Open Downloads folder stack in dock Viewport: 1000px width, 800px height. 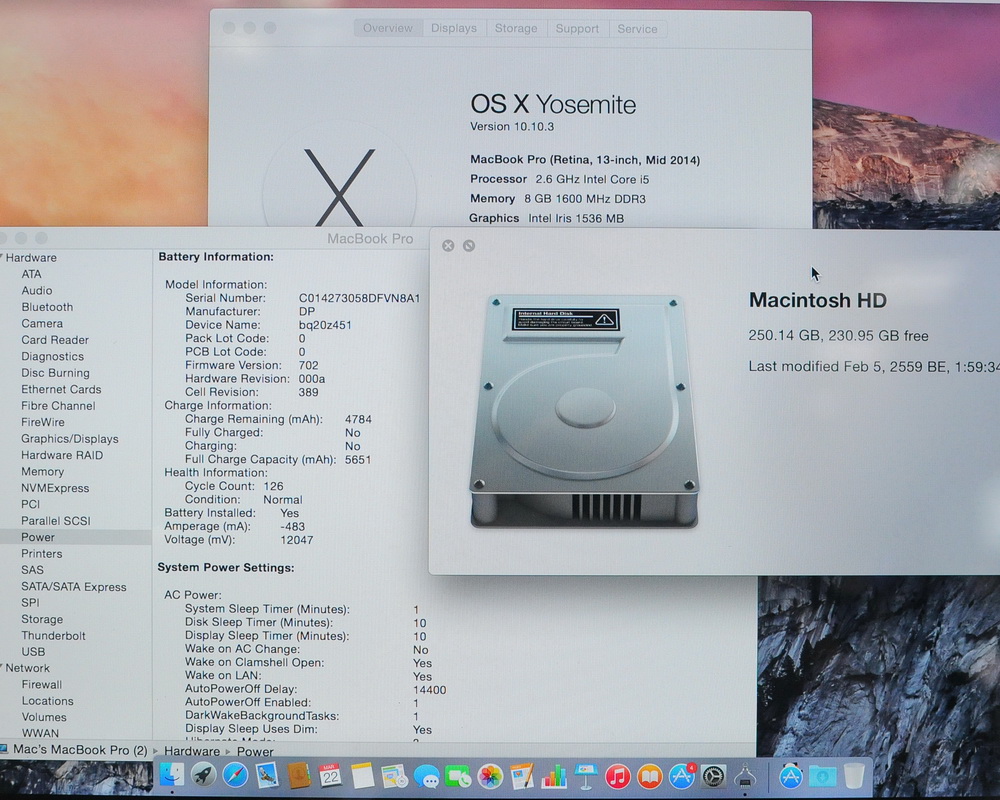(823, 776)
